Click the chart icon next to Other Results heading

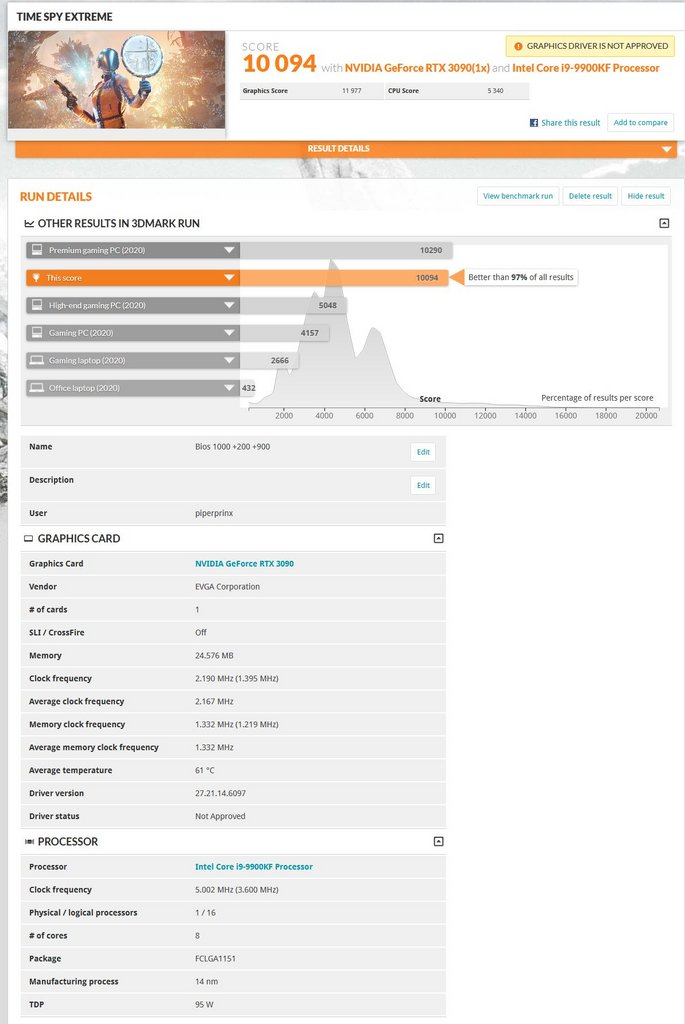(x=29, y=223)
